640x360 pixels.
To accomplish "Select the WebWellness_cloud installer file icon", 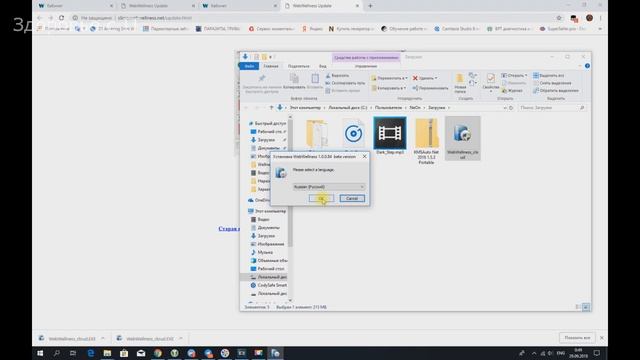I will click(x=462, y=138).
